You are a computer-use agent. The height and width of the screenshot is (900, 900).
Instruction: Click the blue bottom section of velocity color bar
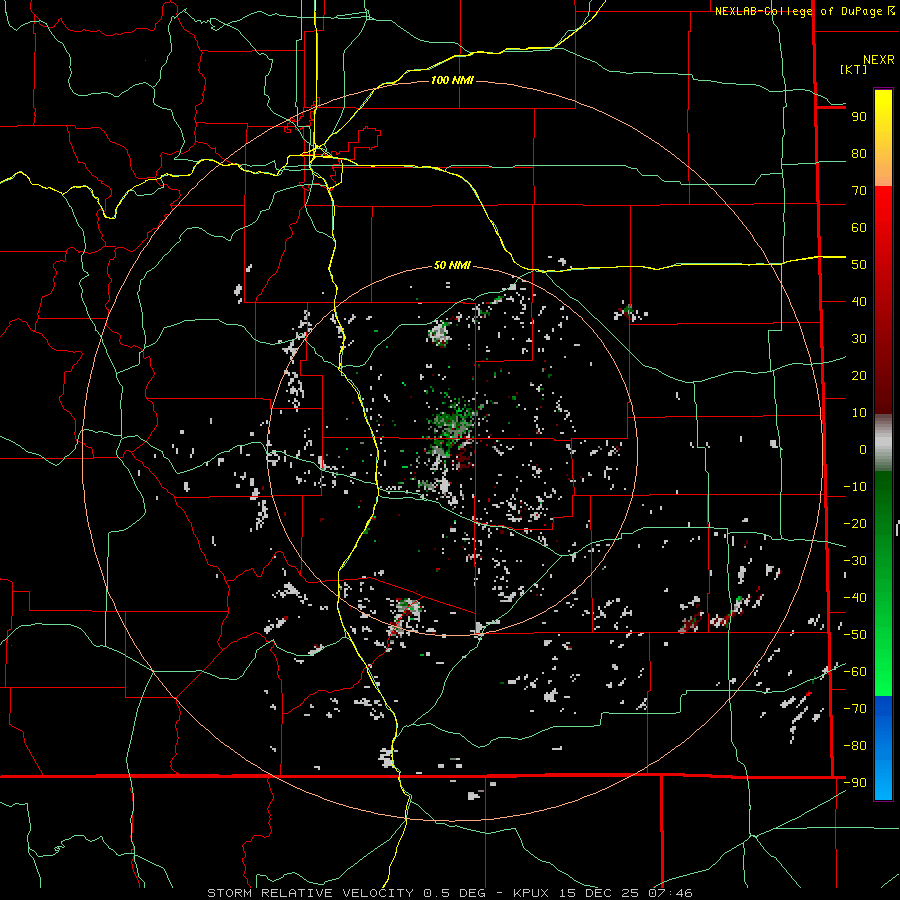[883, 746]
